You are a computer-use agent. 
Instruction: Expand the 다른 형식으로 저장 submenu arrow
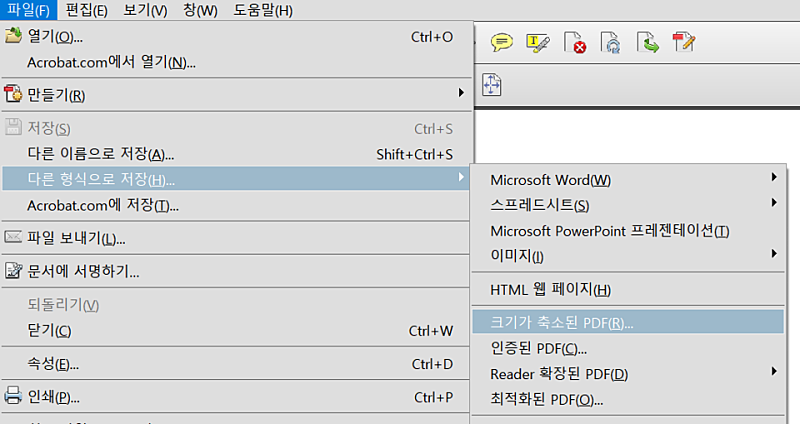point(461,177)
